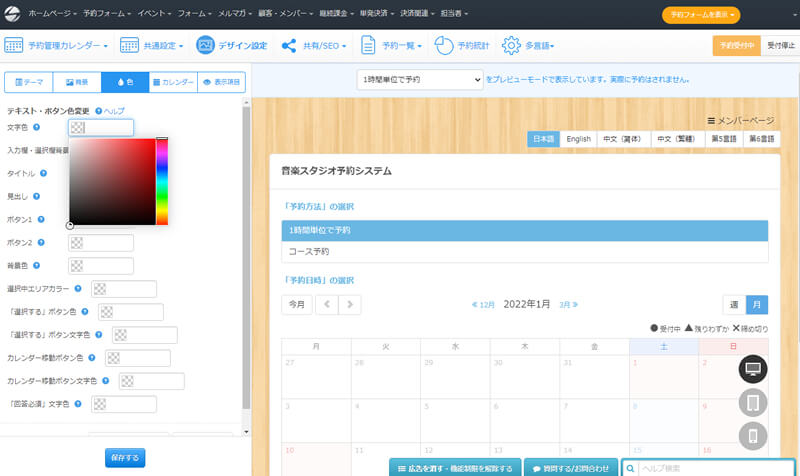Viewport: 800px width, 476px height.
Task: Toggle reservation status to 受付停止
Action: tap(780, 46)
